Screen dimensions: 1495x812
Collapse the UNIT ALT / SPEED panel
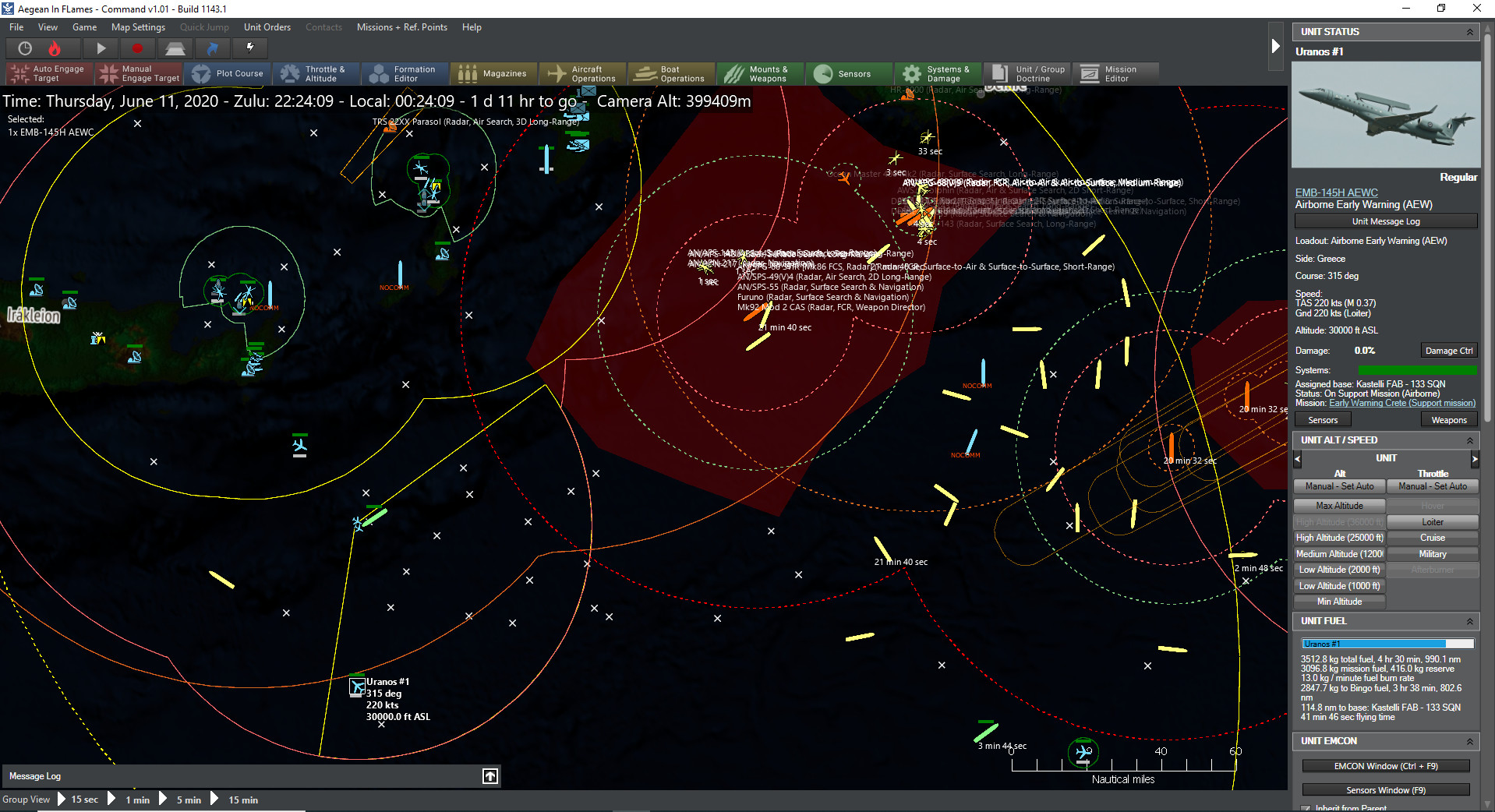pos(1469,440)
